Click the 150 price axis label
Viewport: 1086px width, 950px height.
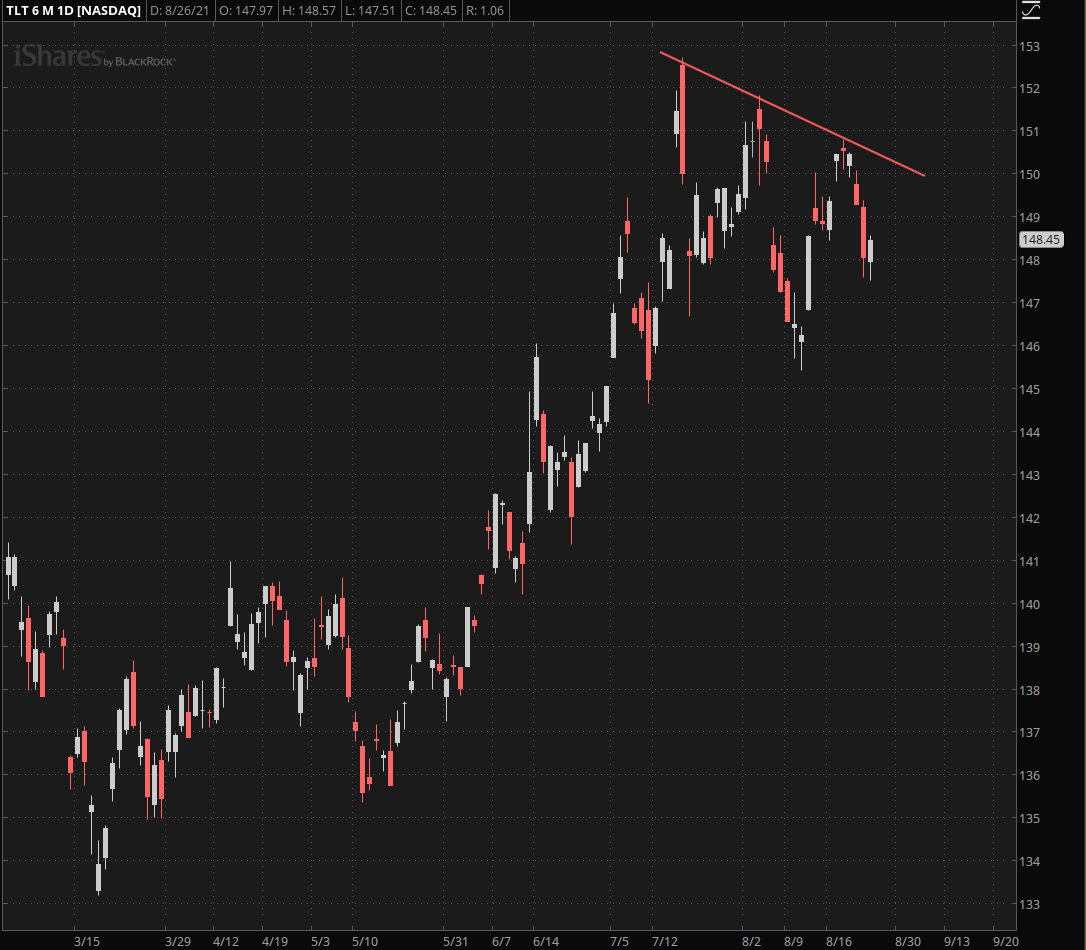click(x=1030, y=174)
